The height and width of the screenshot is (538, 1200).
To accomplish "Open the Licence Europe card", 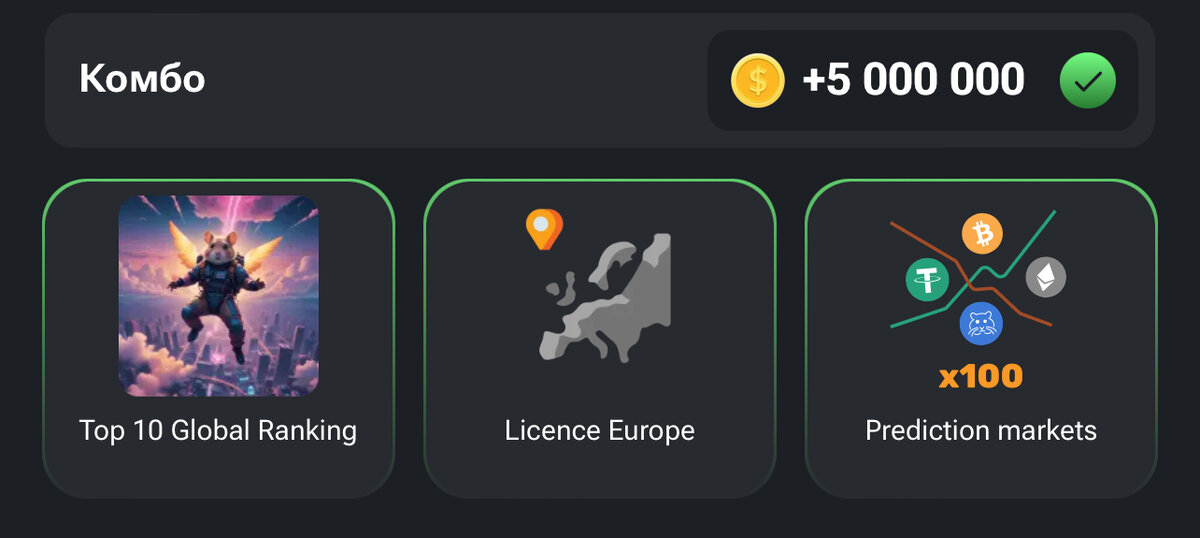I will tap(600, 339).
